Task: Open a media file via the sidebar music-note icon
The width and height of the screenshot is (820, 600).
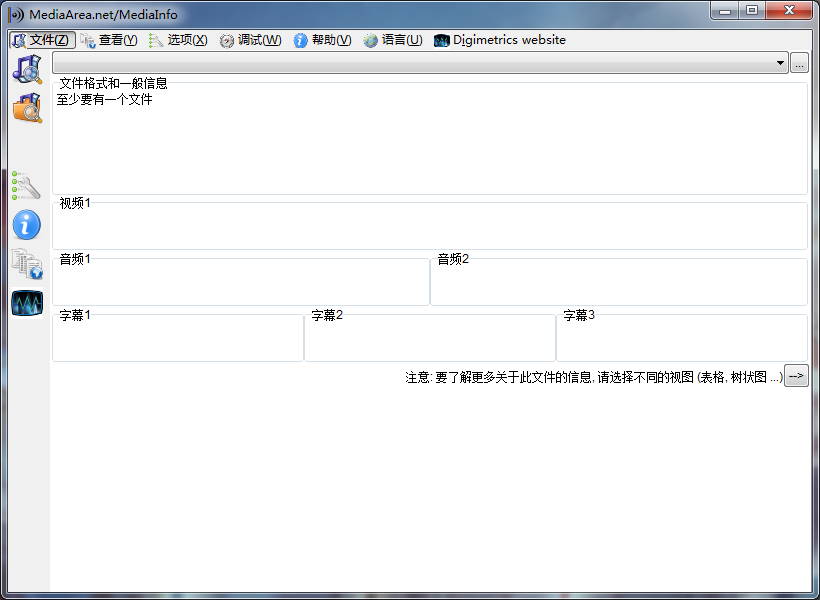Action: pos(26,68)
